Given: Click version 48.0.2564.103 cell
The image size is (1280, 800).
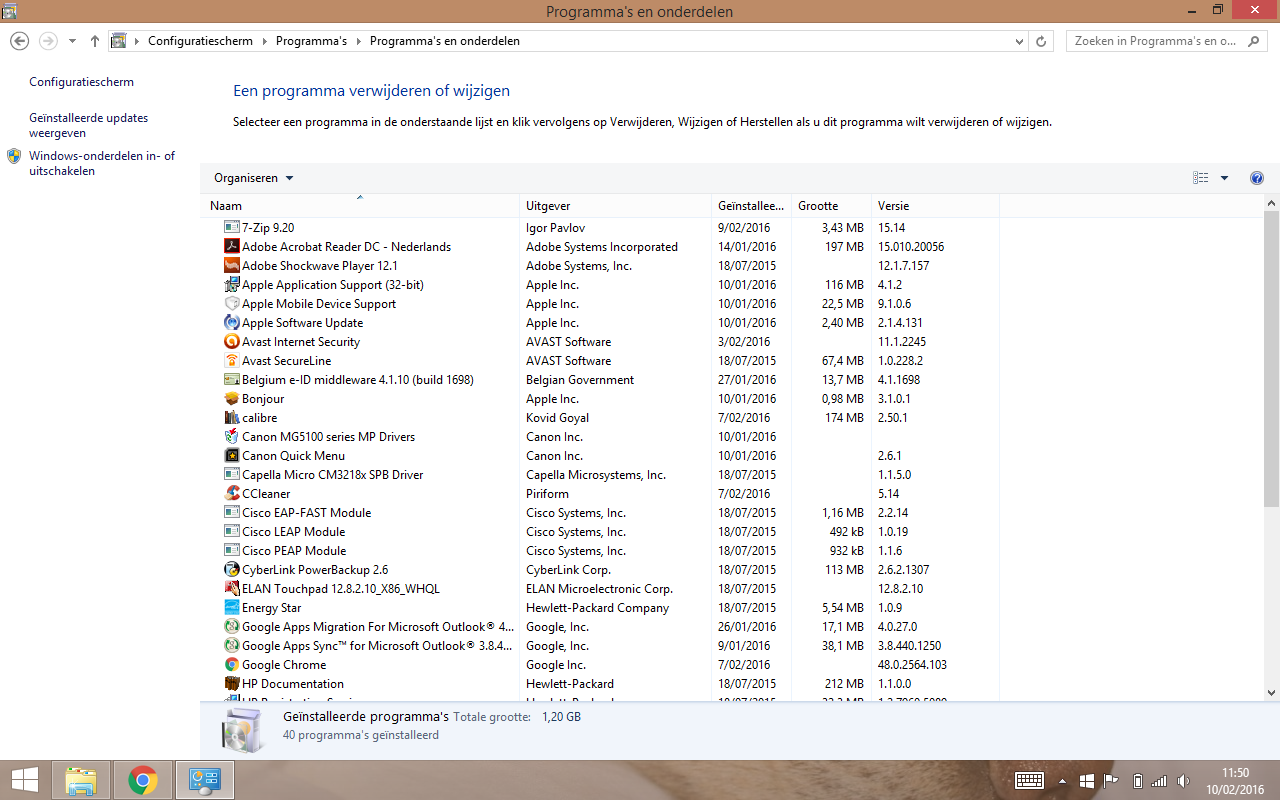Looking at the screenshot, I should [x=912, y=665].
